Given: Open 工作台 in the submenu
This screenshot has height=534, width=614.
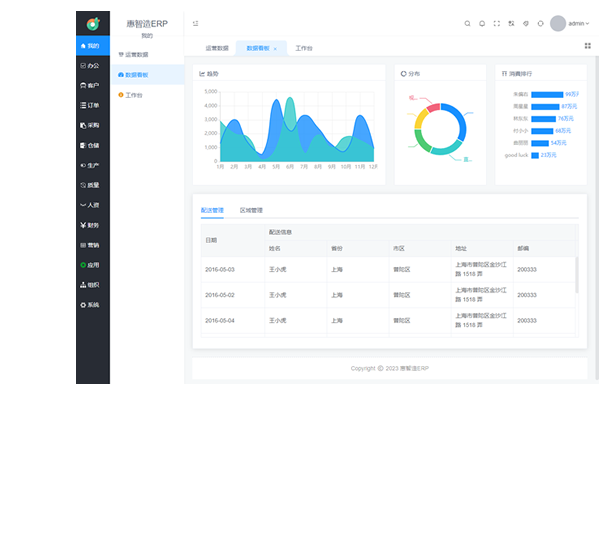Looking at the screenshot, I should point(134,95).
